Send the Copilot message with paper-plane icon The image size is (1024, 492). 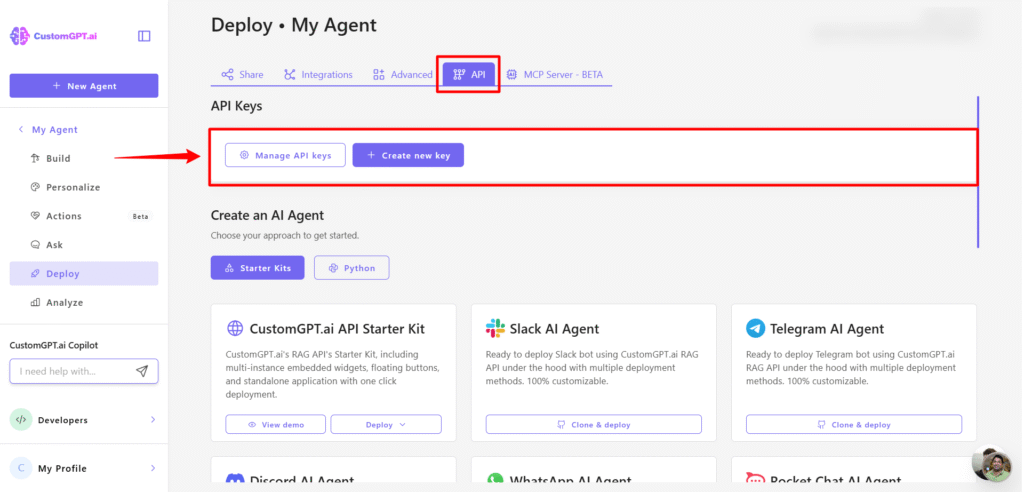coord(142,371)
